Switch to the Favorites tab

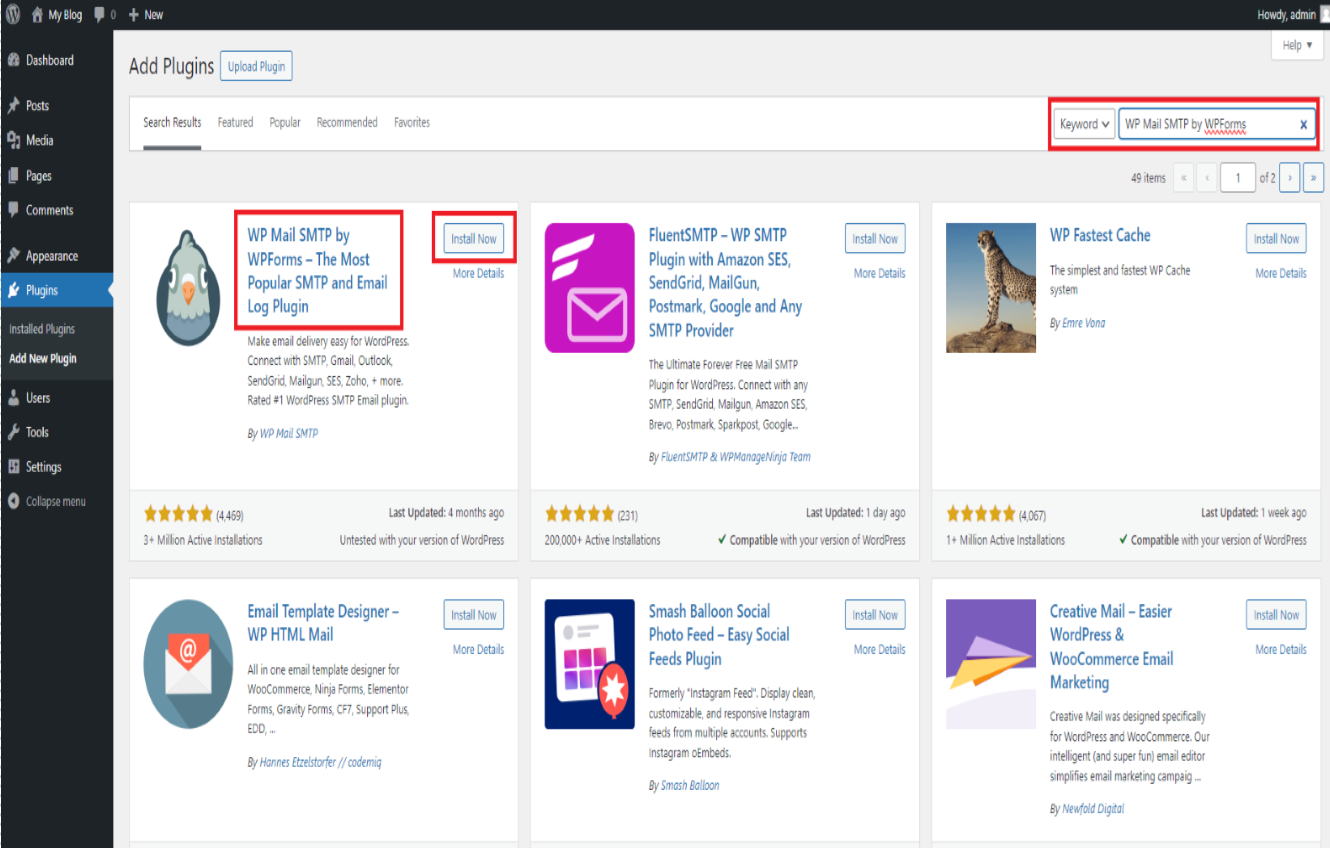[x=412, y=122]
